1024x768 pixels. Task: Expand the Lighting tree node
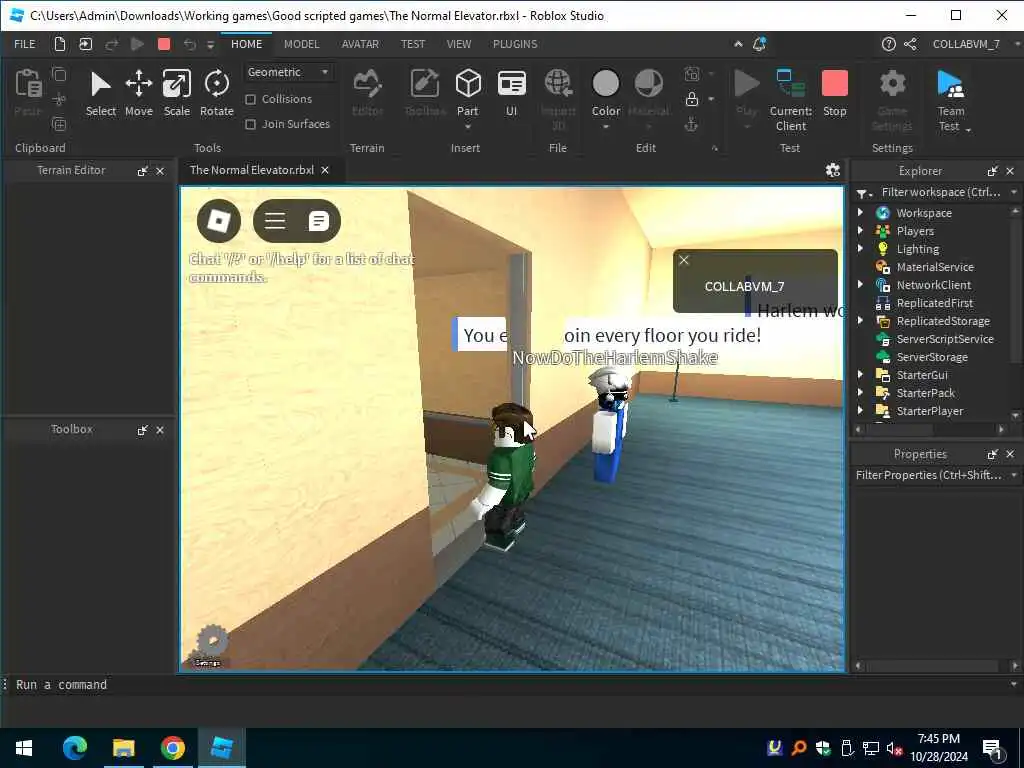point(861,248)
